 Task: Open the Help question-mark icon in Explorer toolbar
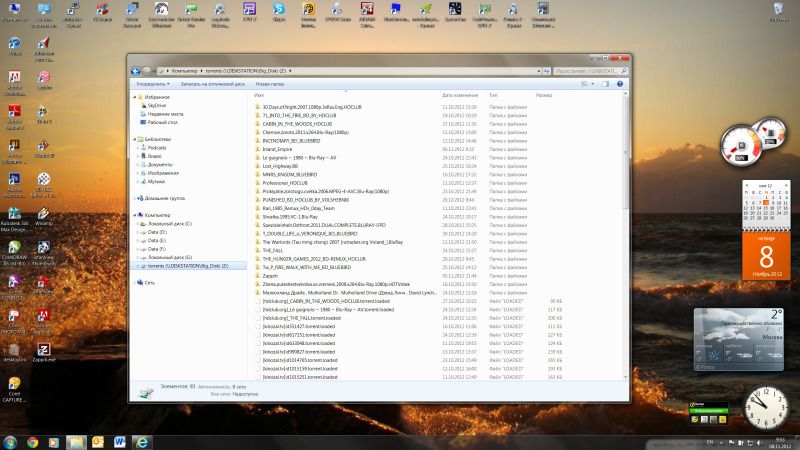(x=620, y=84)
